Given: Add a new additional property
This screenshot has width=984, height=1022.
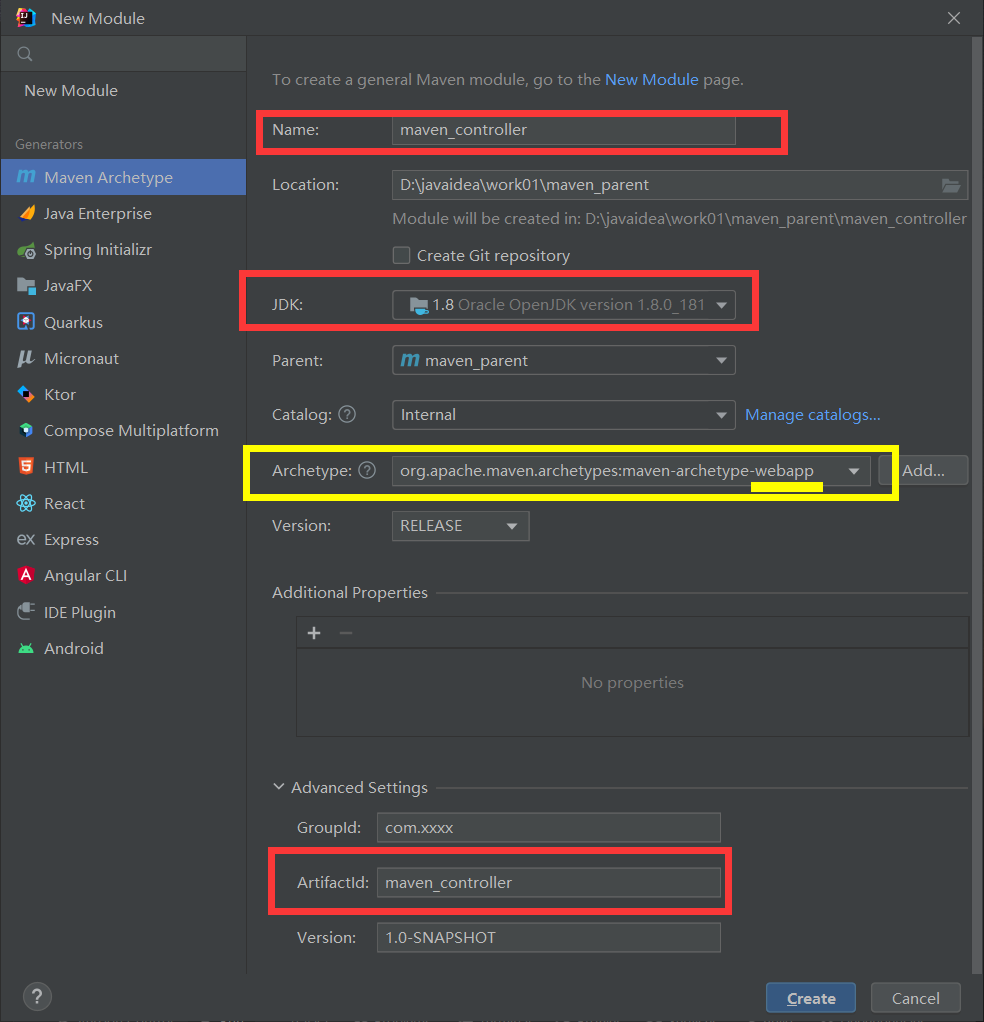Looking at the screenshot, I should [x=314, y=633].
